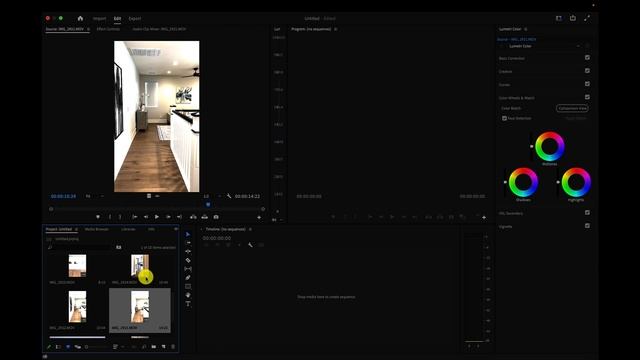
Task: Click the Highlights color wheel
Action: pyautogui.click(x=576, y=182)
